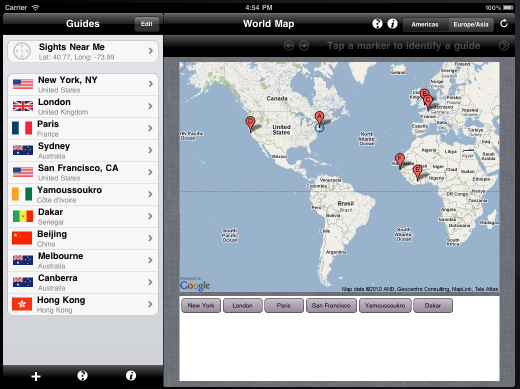
Task: Open info icon in Guides bottom bar
Action: click(131, 376)
